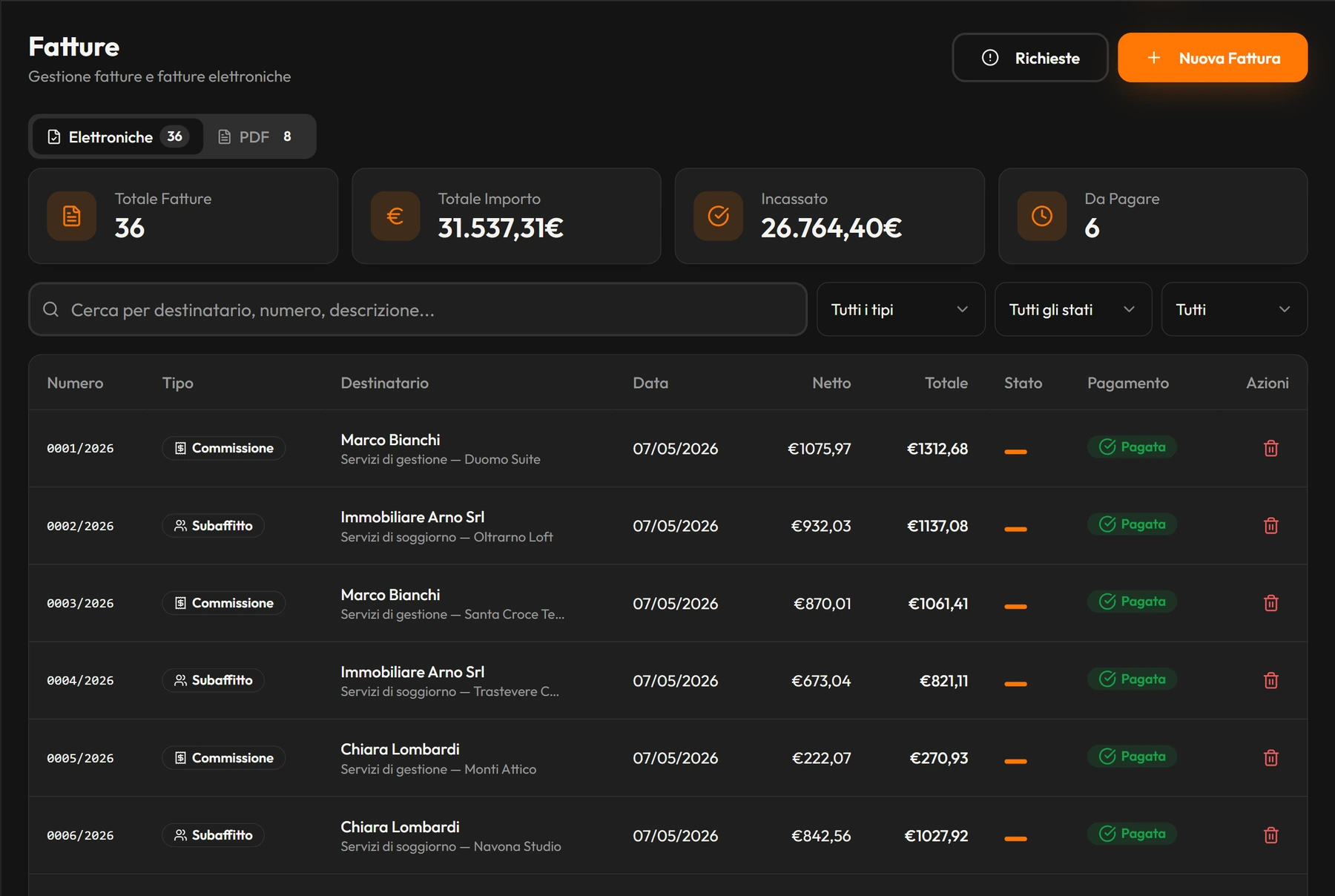Click total amount €270,93
This screenshot has height=896, width=1335.
click(939, 758)
